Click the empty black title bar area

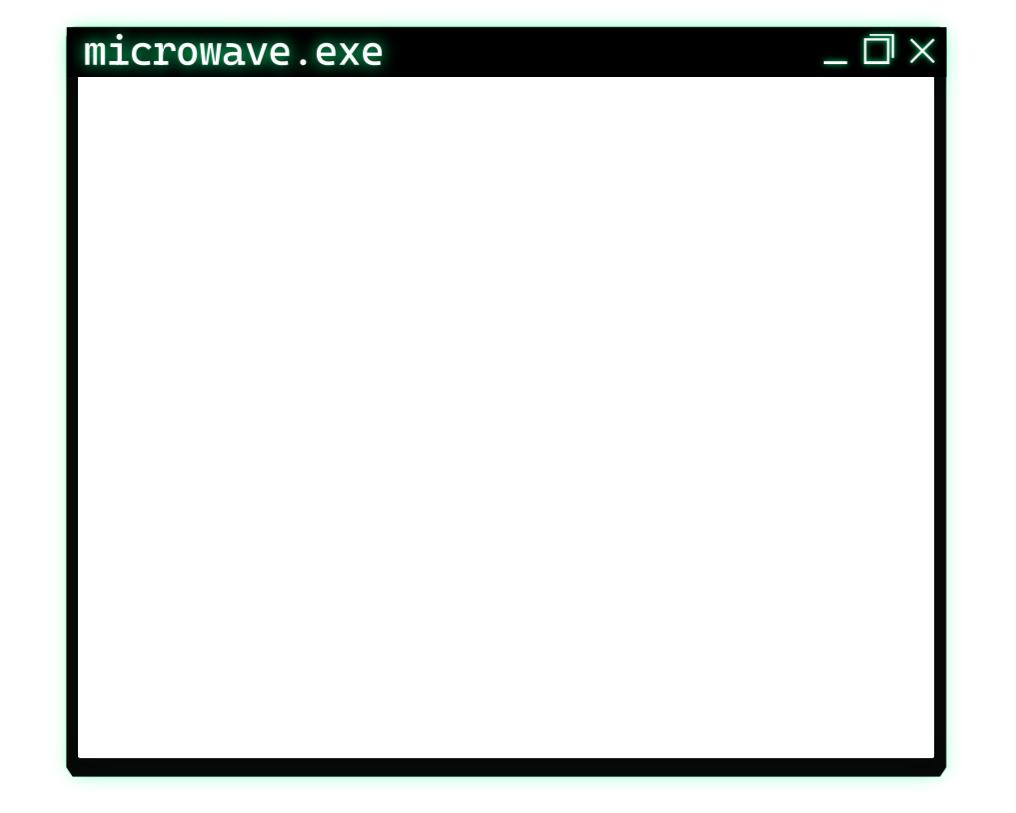pos(603,52)
